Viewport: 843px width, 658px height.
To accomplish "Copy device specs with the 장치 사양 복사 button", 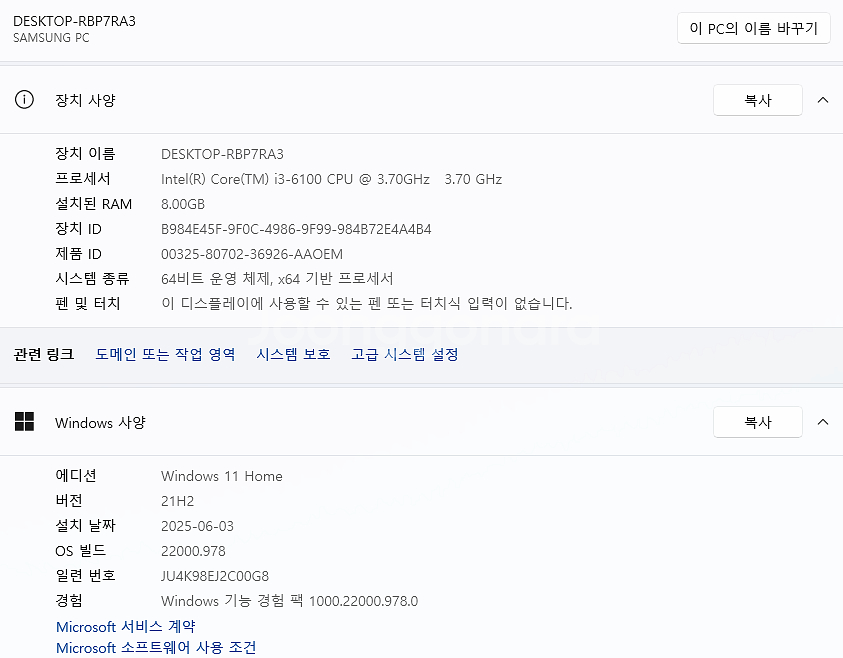I will pos(757,100).
